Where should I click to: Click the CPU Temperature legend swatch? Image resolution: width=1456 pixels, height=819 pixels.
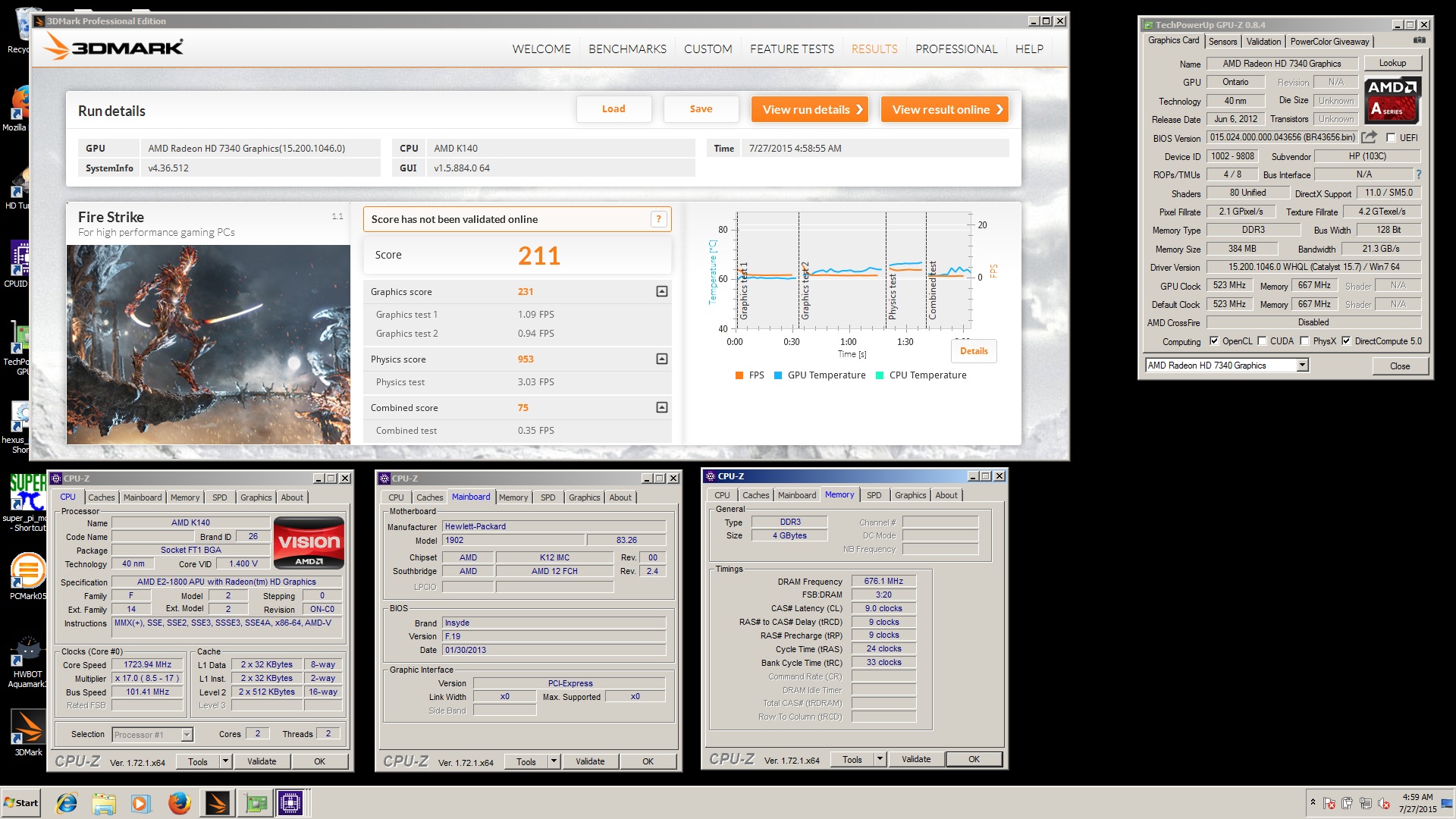[x=880, y=375]
